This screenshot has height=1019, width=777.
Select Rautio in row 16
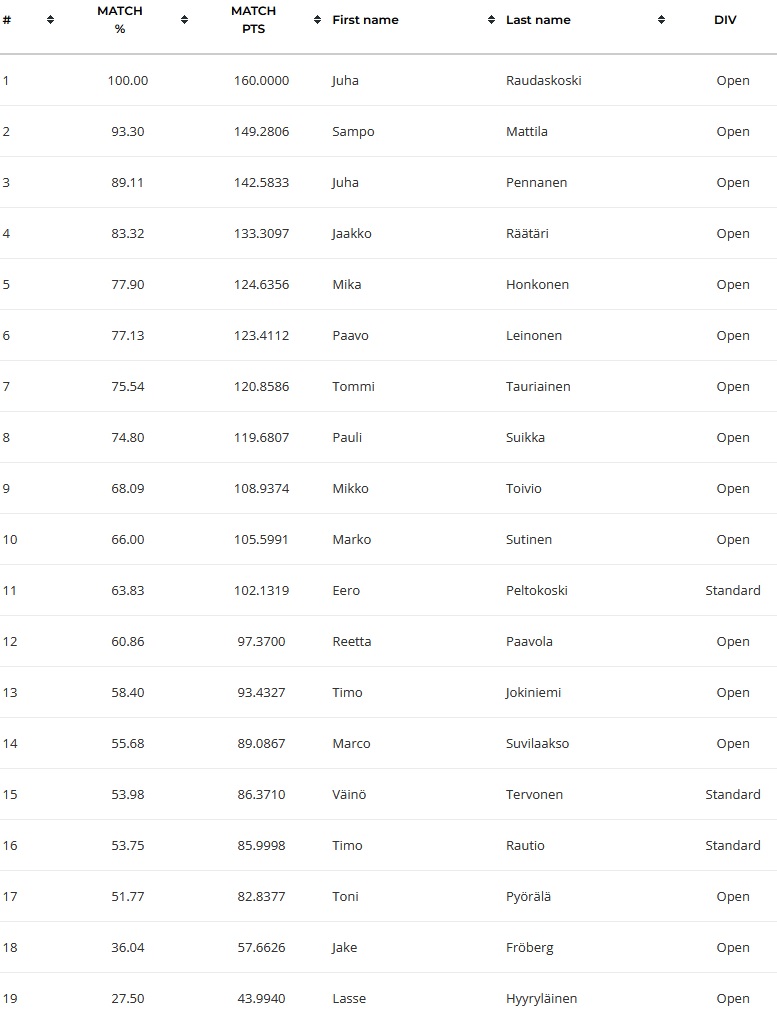coord(525,845)
